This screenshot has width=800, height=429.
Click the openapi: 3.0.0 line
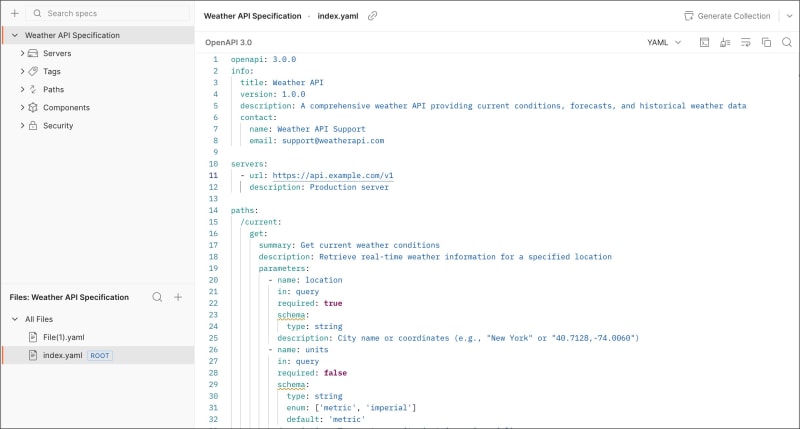coord(263,59)
